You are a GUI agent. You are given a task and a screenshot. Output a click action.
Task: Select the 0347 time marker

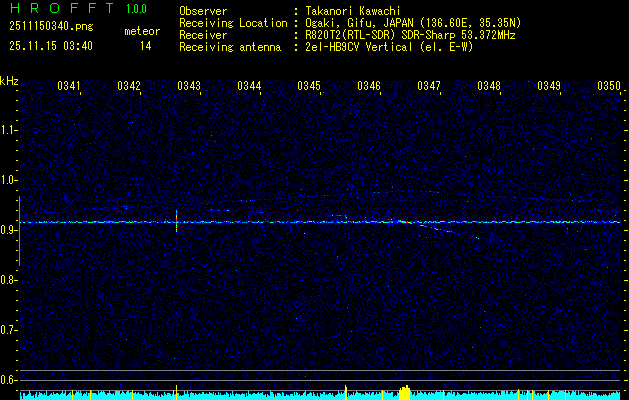(x=429, y=86)
